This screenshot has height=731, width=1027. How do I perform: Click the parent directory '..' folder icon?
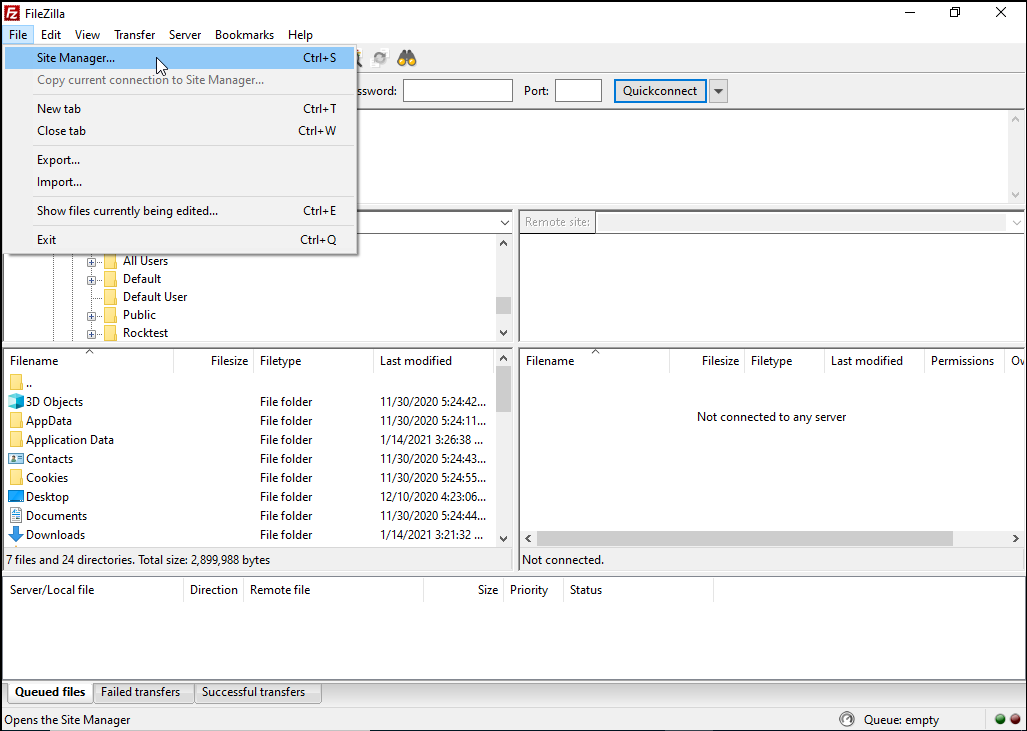click(16, 383)
